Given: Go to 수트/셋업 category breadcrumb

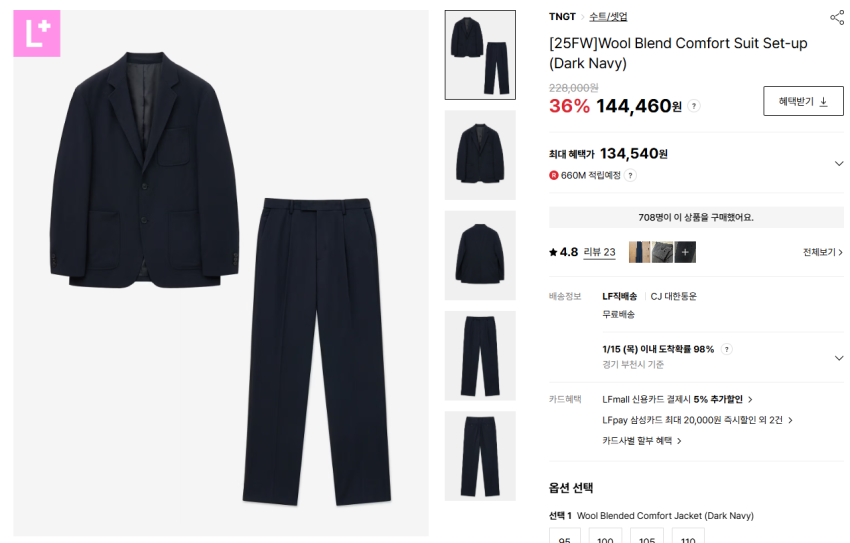Looking at the screenshot, I should coord(608,17).
